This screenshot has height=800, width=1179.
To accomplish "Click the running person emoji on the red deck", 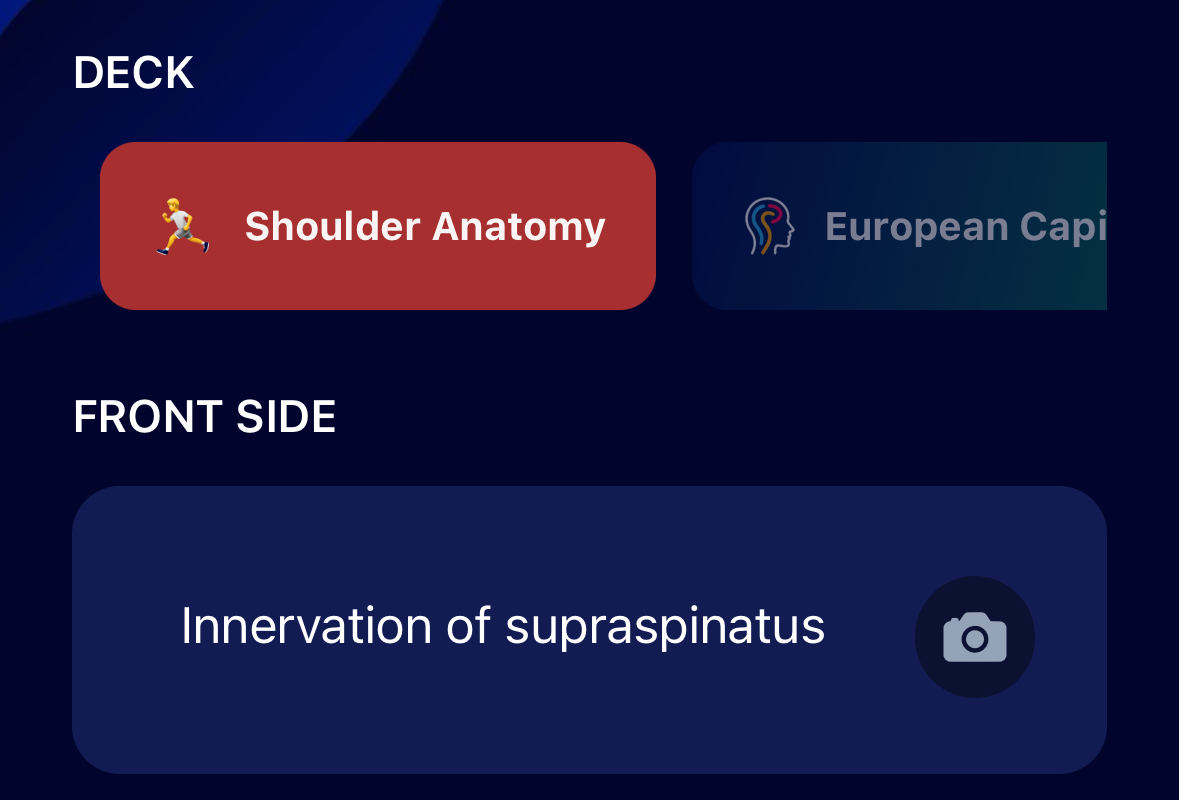I will pyautogui.click(x=182, y=226).
